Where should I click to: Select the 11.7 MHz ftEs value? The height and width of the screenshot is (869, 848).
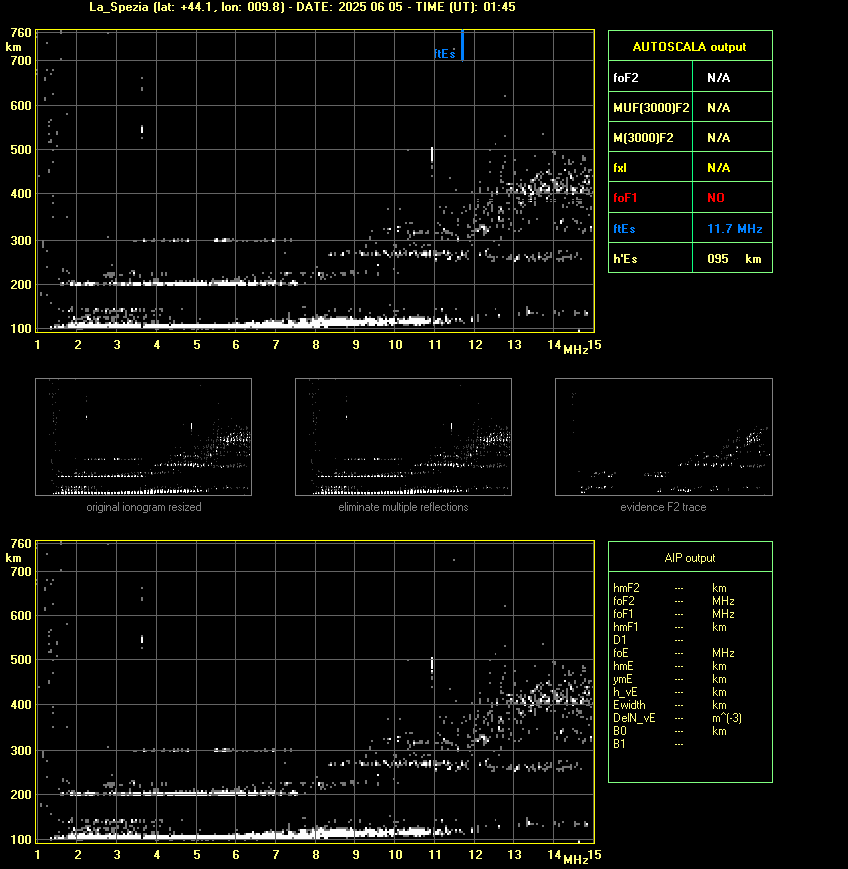point(735,229)
